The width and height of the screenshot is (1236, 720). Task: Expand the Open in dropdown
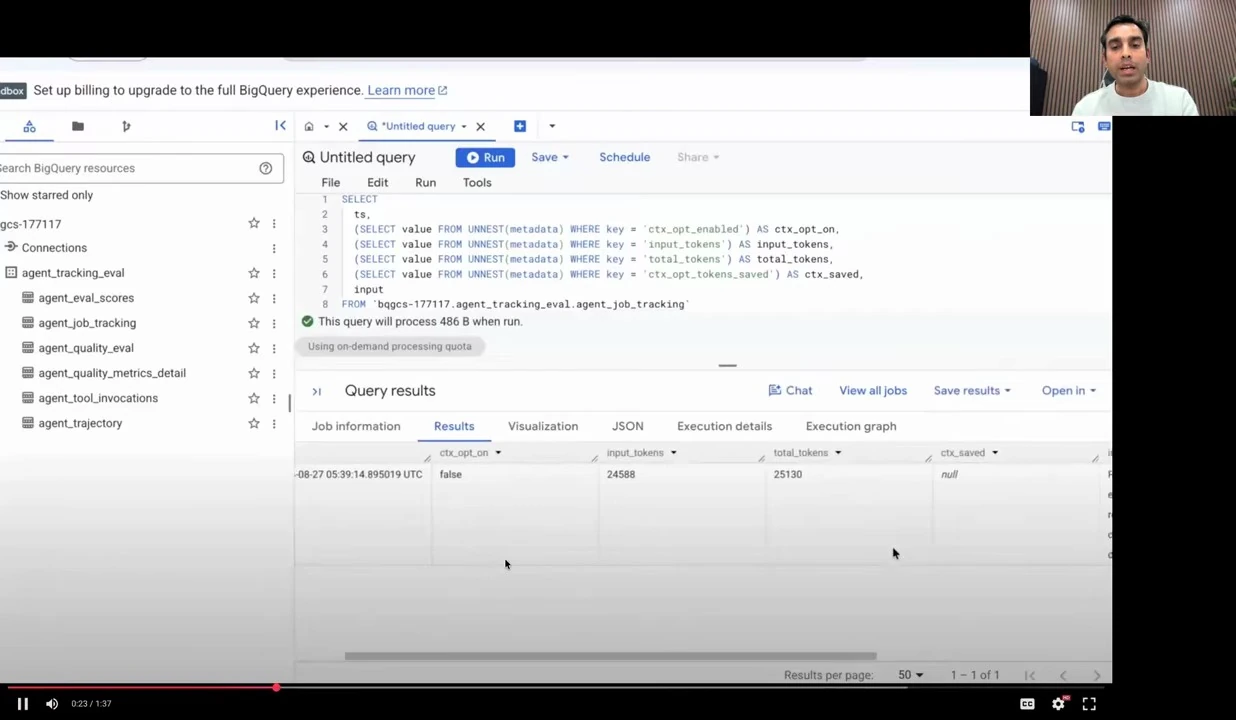[x=1069, y=391]
